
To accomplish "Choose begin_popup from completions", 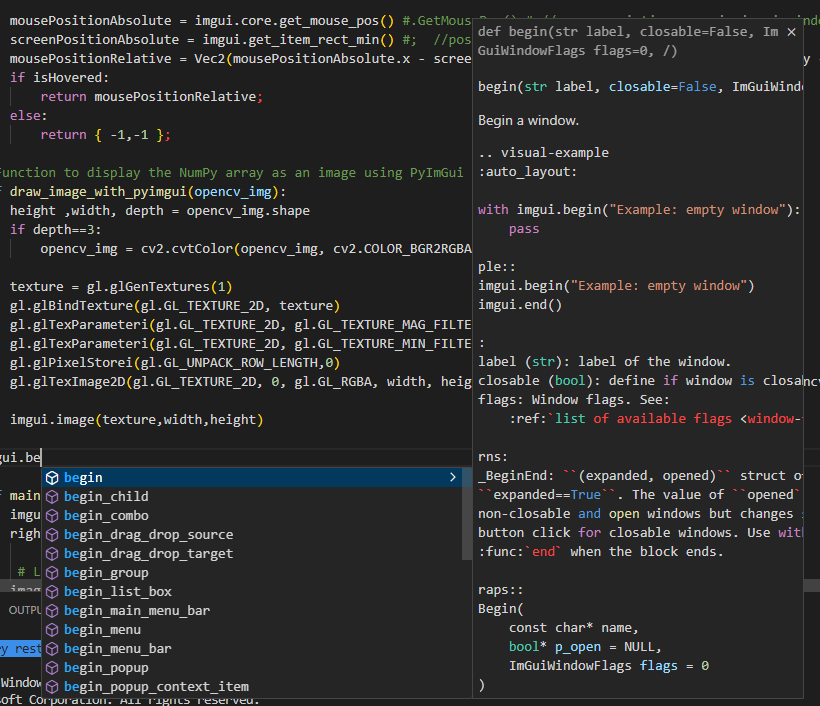I will click(x=252, y=668).
